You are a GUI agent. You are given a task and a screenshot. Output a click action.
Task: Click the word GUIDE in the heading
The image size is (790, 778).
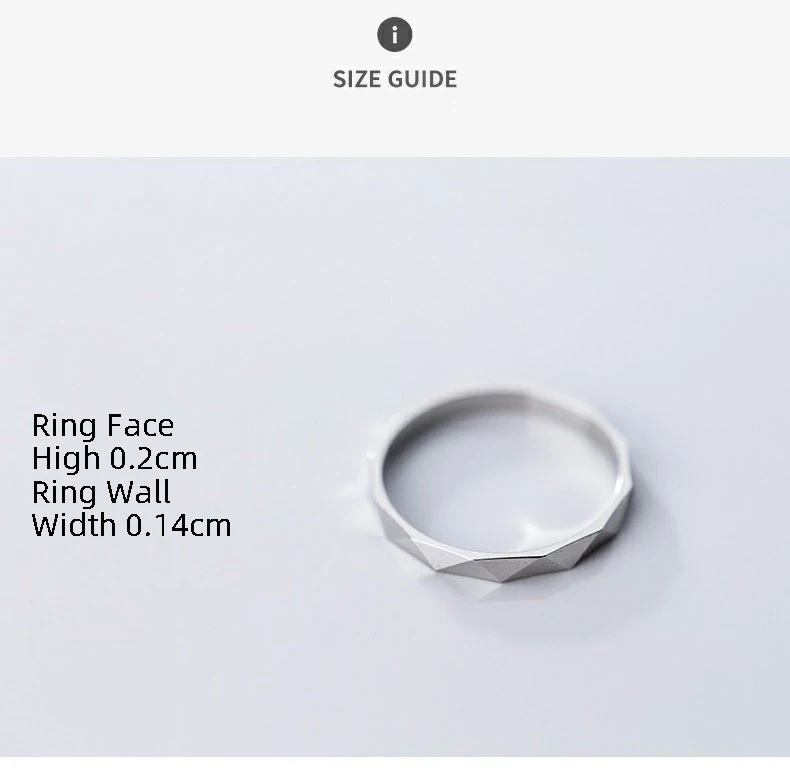coord(423,79)
